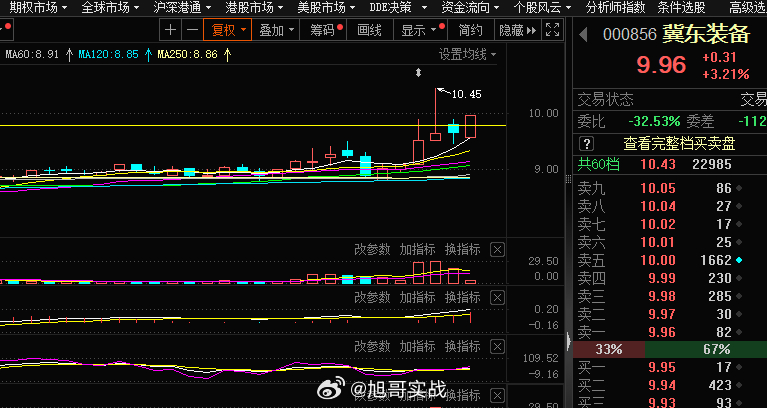Click the up-down marker above candlesticks
767x408 pixels.
[x=418, y=73]
